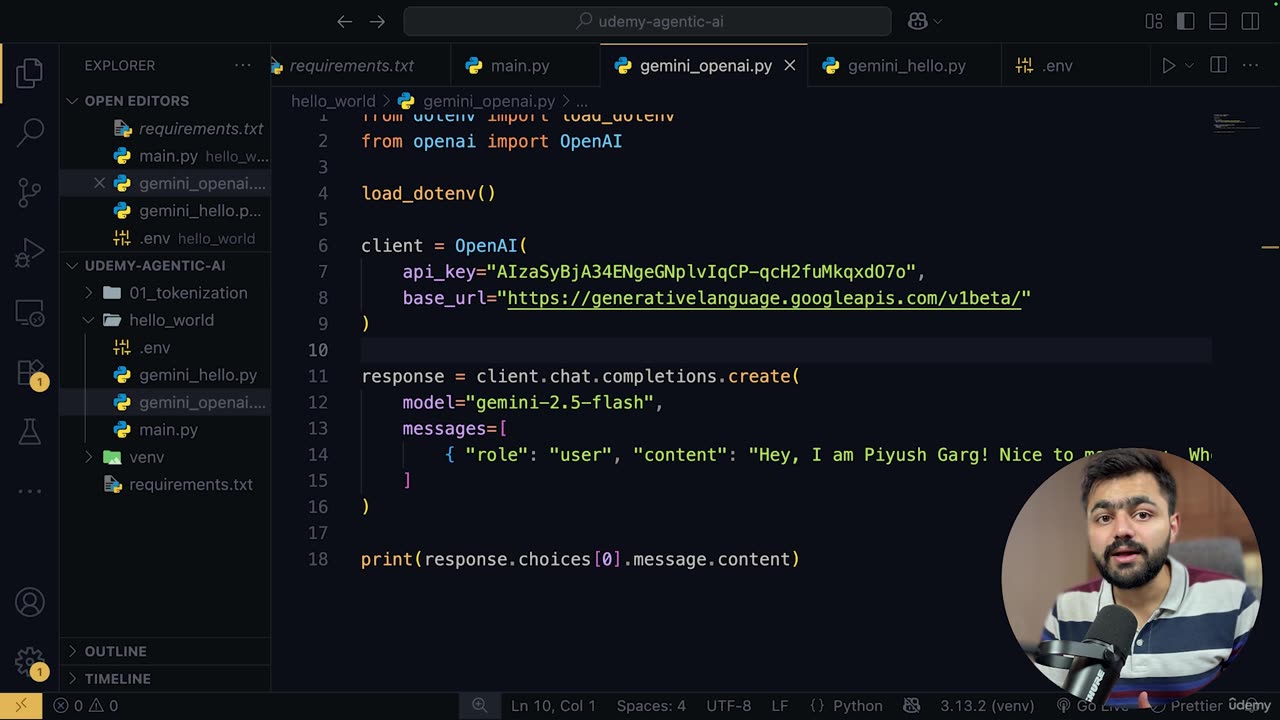
Task: Close gemini_openai.py in Open Editors
Action: pyautogui.click(x=99, y=183)
